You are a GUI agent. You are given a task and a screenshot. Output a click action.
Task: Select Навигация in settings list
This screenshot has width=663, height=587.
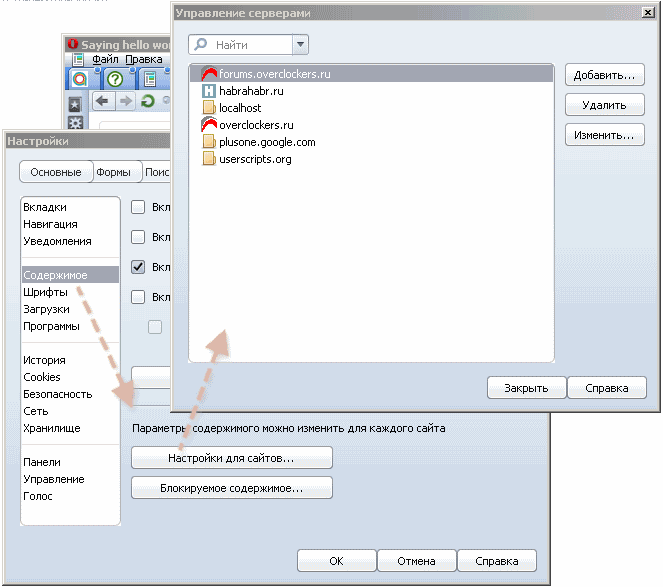[x=70, y=224]
